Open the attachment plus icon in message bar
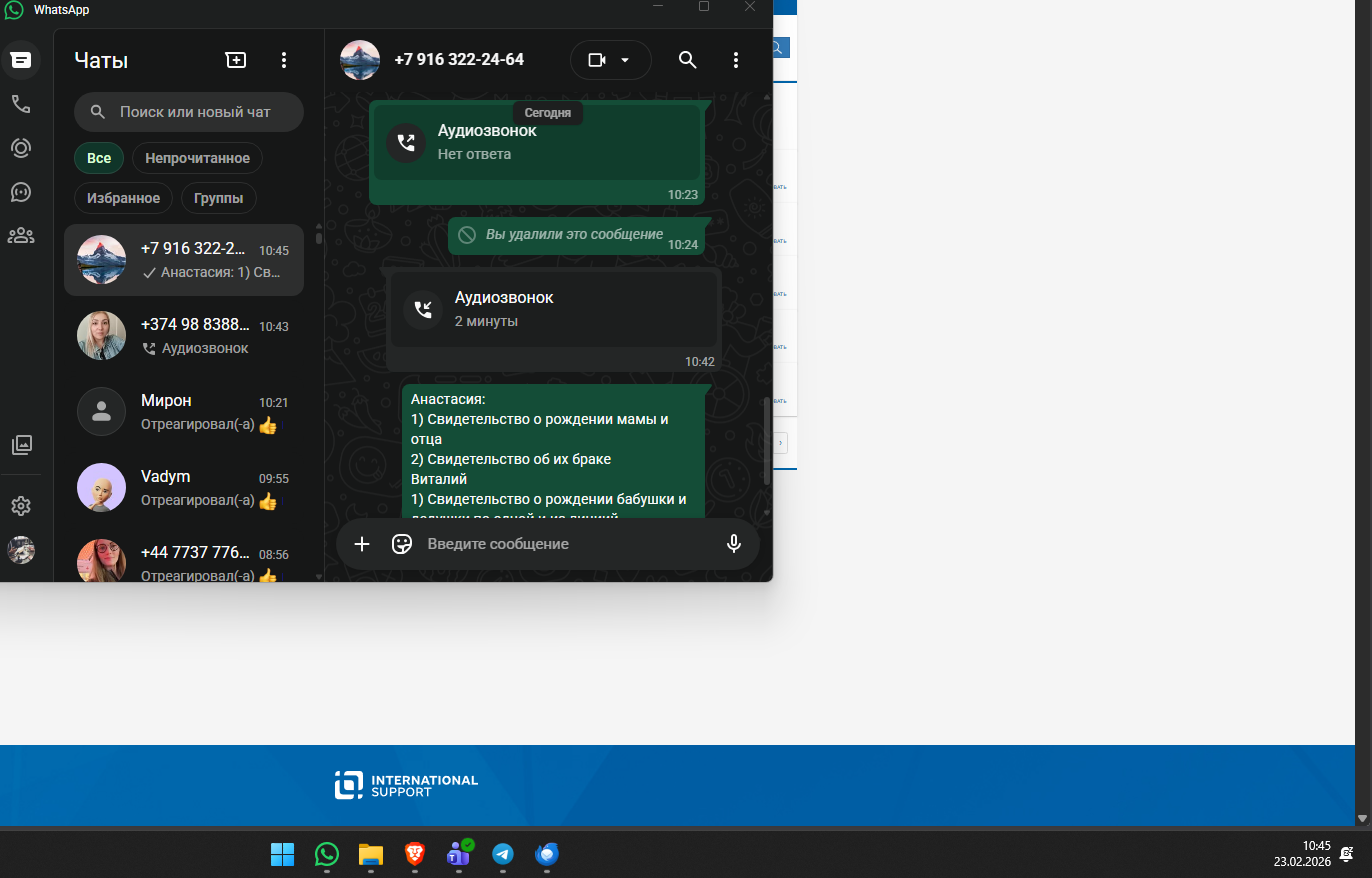Screen dimensions: 1372x878 362,544
